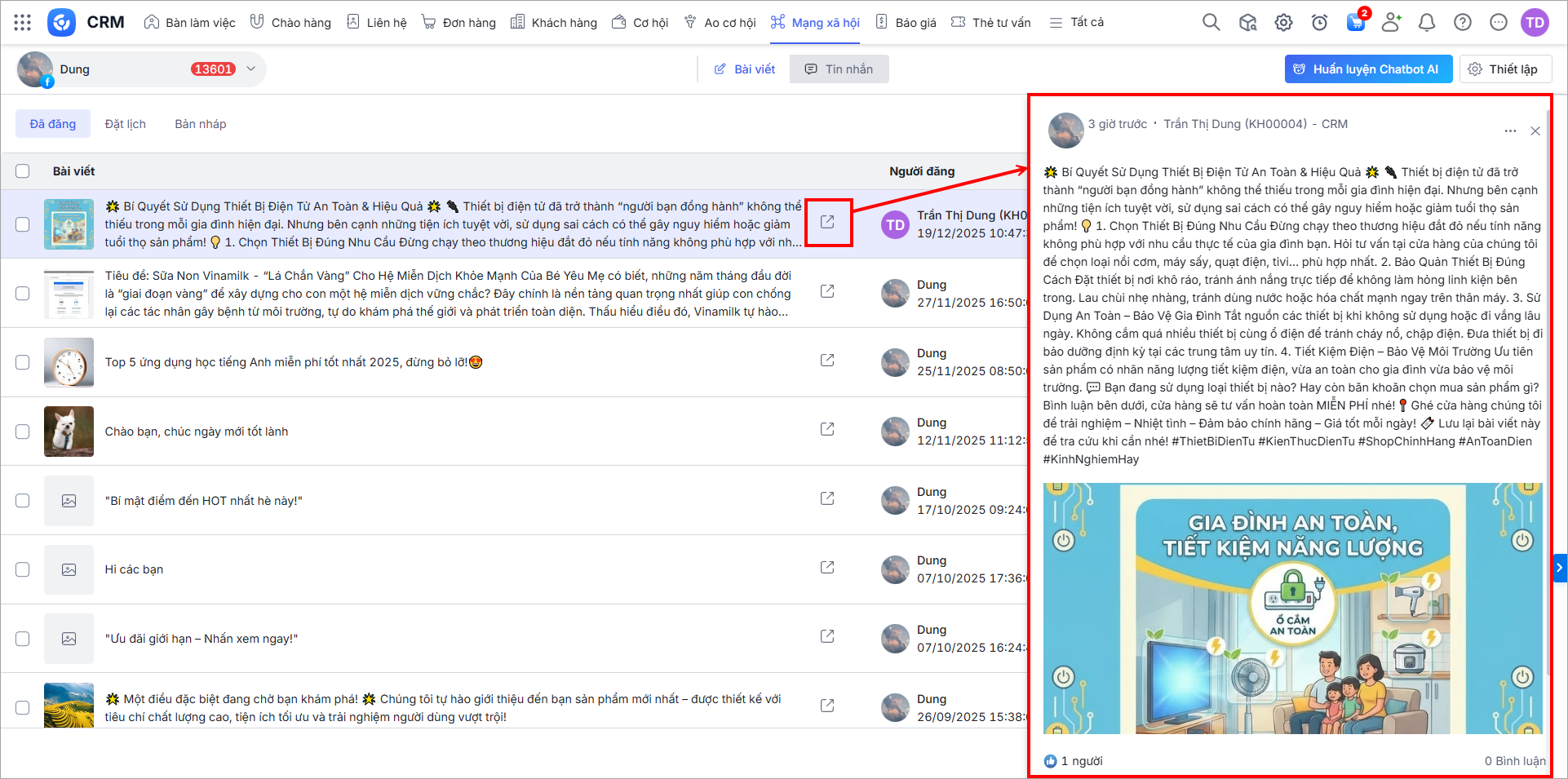
Task: Toggle the select-all posts checkbox
Action: [23, 171]
